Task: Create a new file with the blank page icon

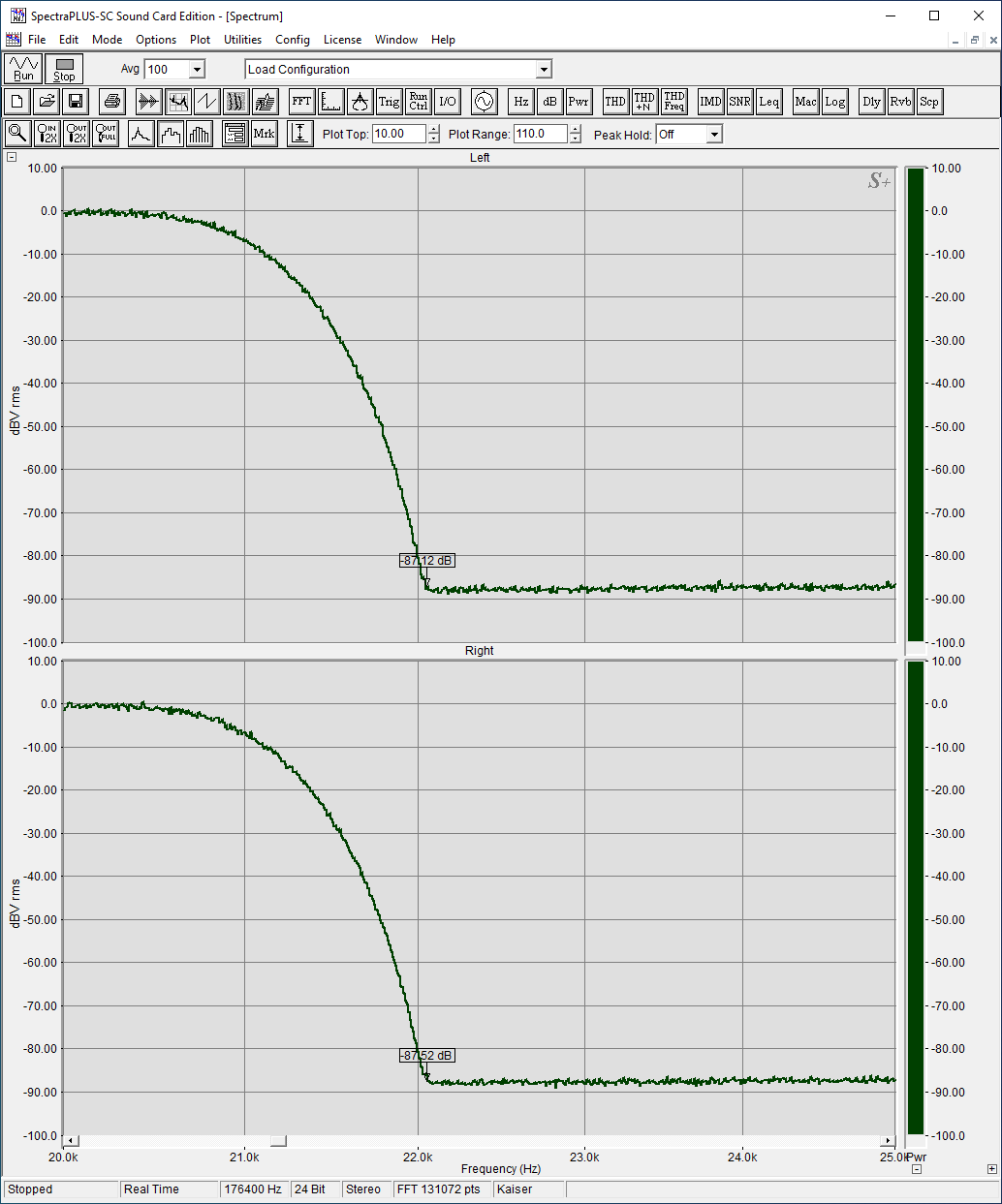Action: tap(17, 102)
